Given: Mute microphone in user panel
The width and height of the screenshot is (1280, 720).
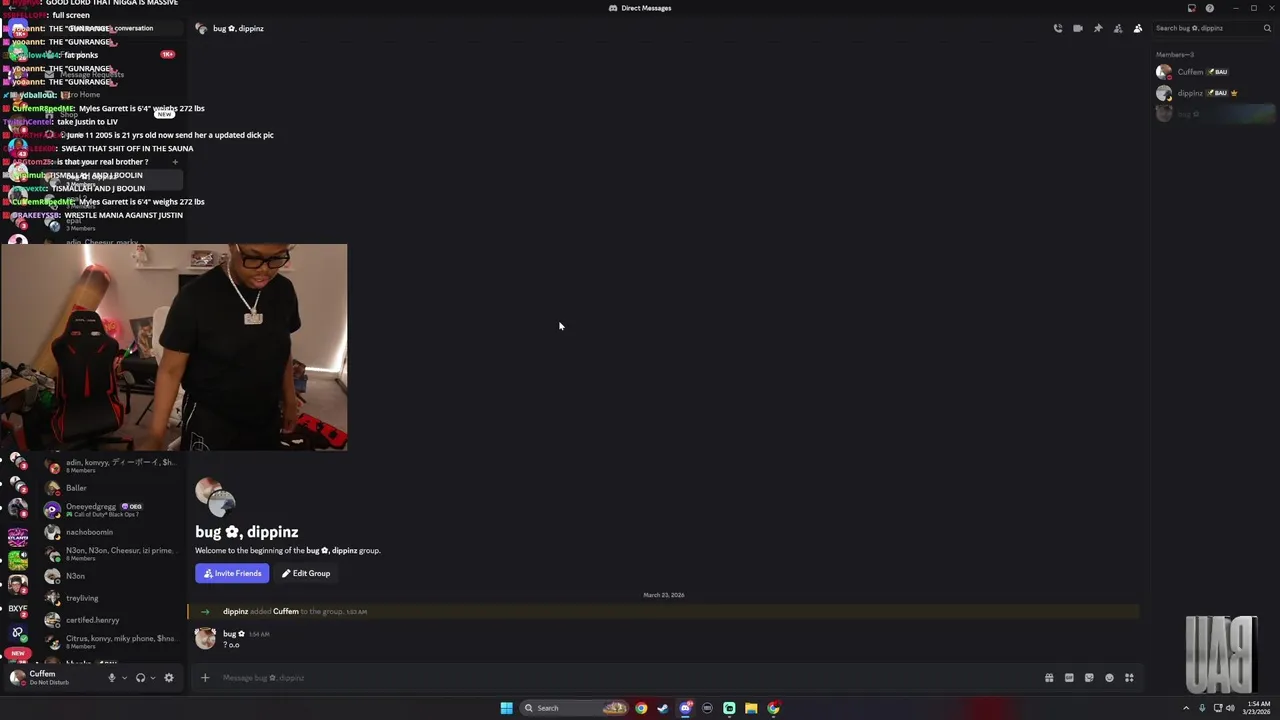Looking at the screenshot, I should pos(112,678).
